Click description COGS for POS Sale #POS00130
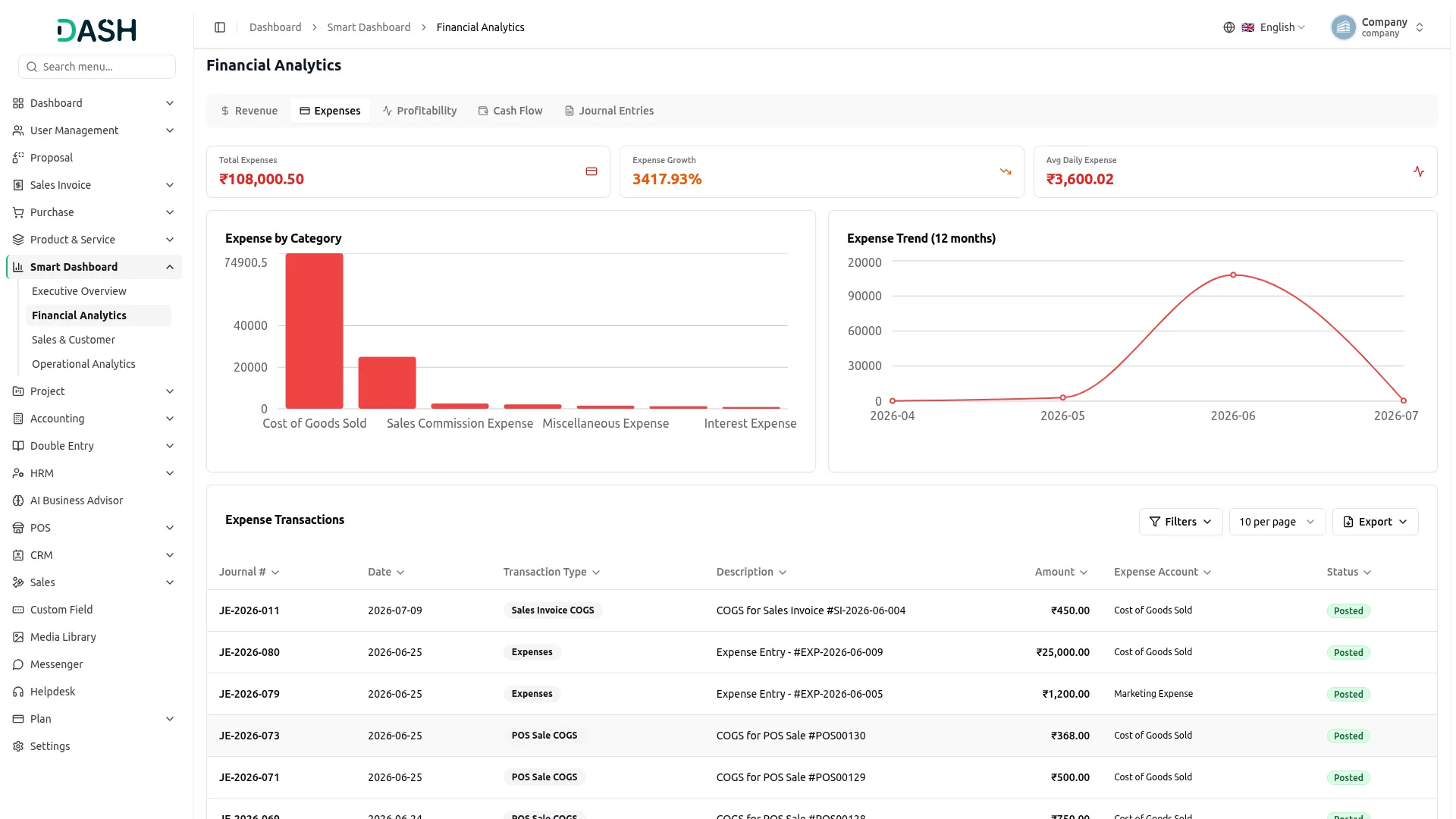Image resolution: width=1456 pixels, height=819 pixels. [x=790, y=736]
